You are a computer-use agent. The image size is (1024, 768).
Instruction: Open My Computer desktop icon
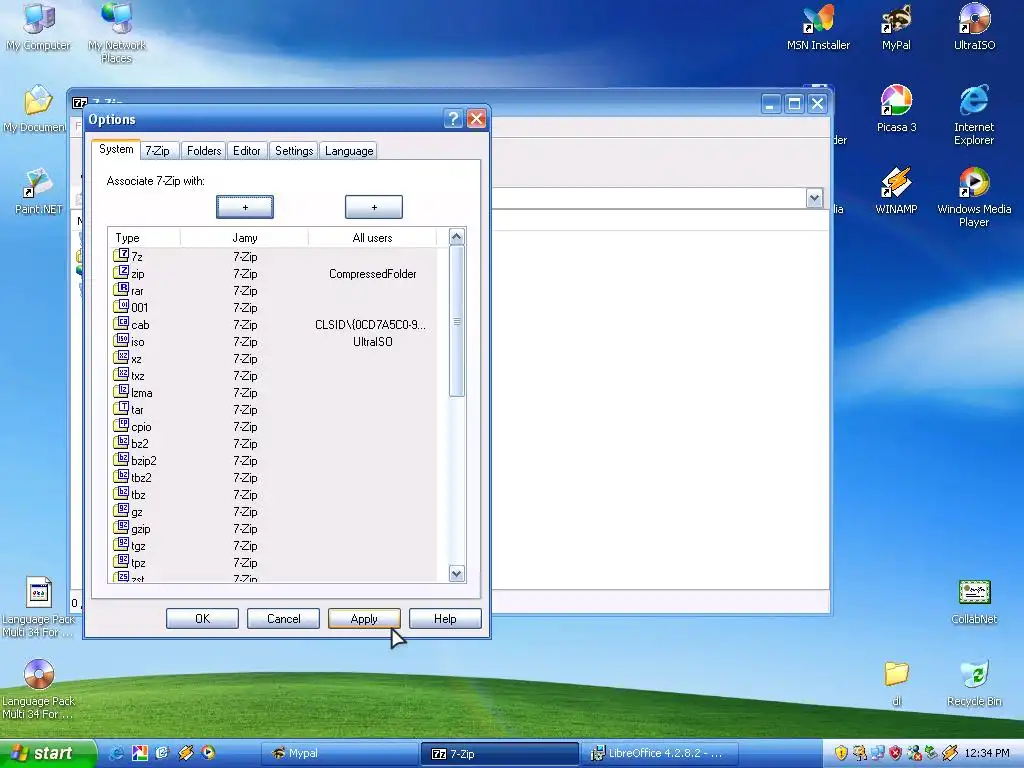coord(39,26)
